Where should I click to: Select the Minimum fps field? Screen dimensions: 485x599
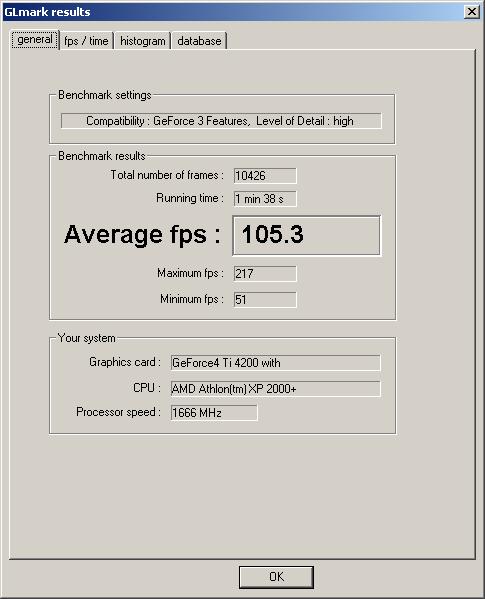pos(265,300)
